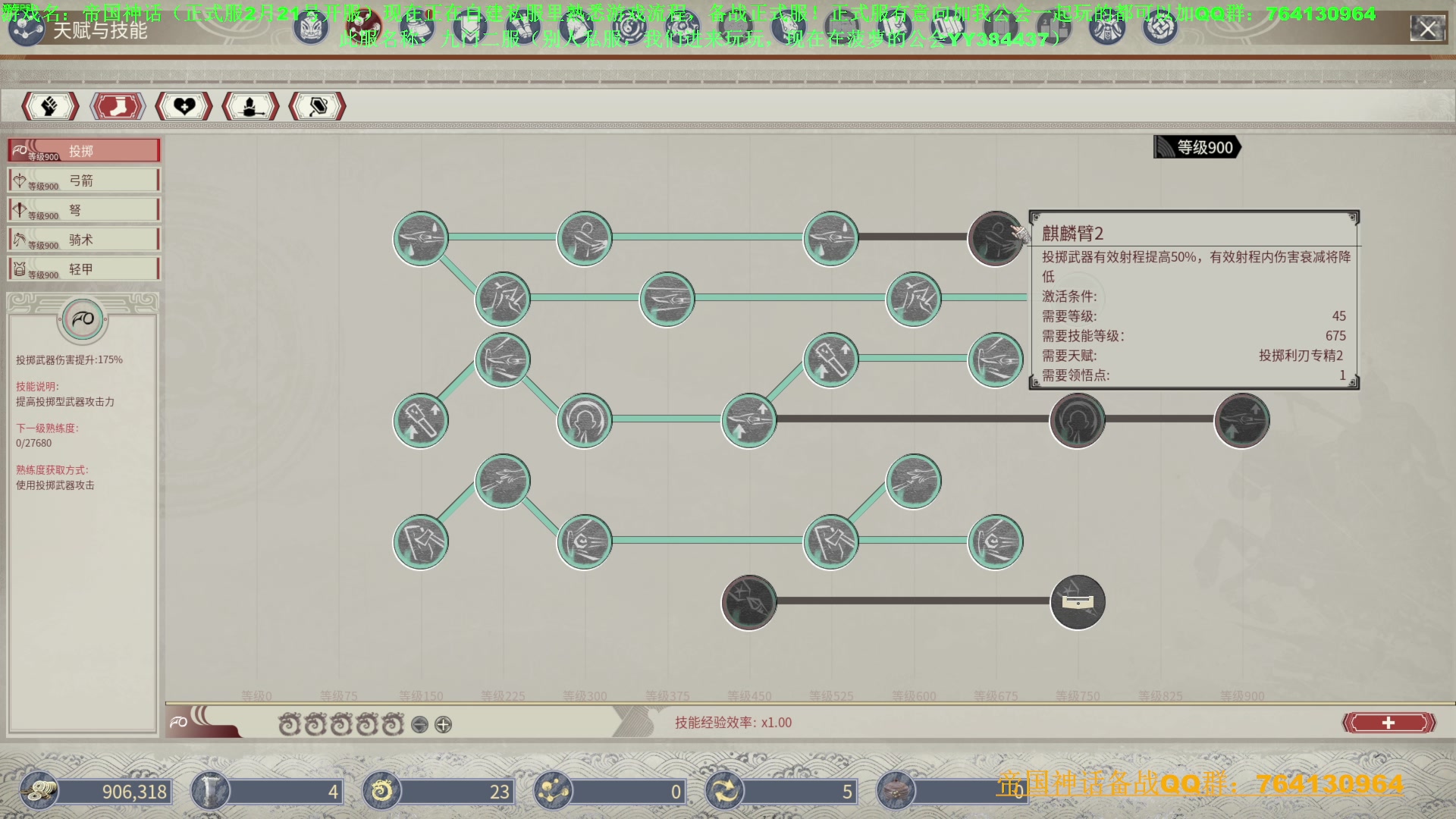Viewport: 1456px width, 819px height.
Task: Select the unlocked javelin-with-up-arrows node
Action: pyautogui.click(x=748, y=421)
